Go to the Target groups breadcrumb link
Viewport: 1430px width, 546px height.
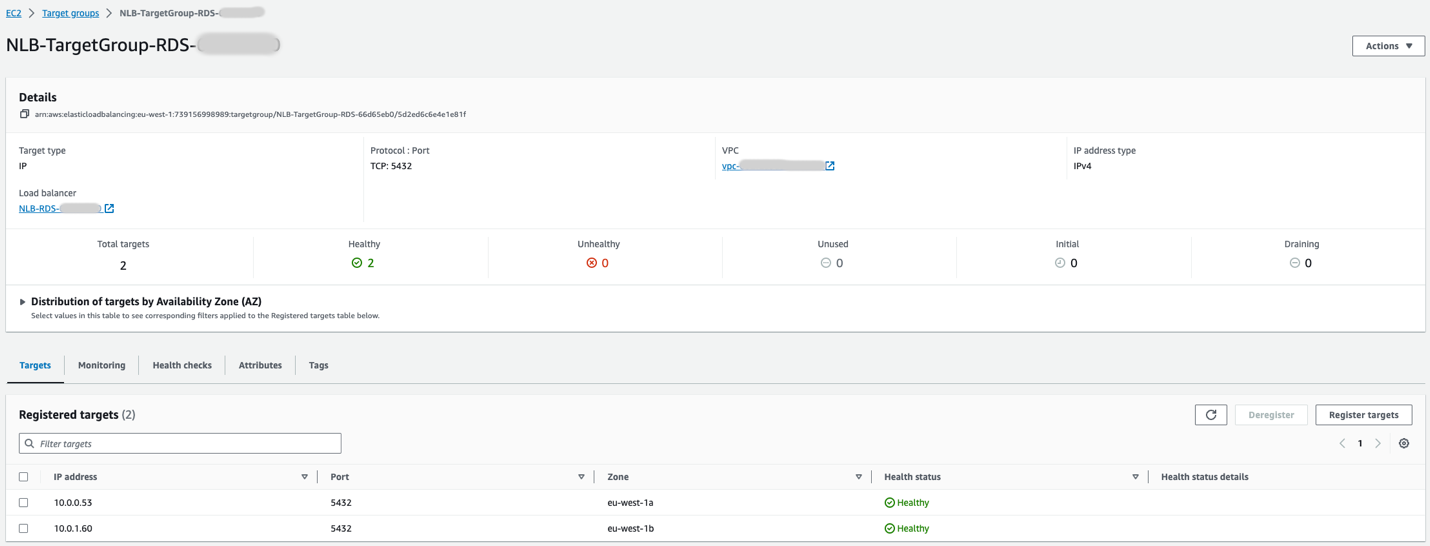click(70, 13)
